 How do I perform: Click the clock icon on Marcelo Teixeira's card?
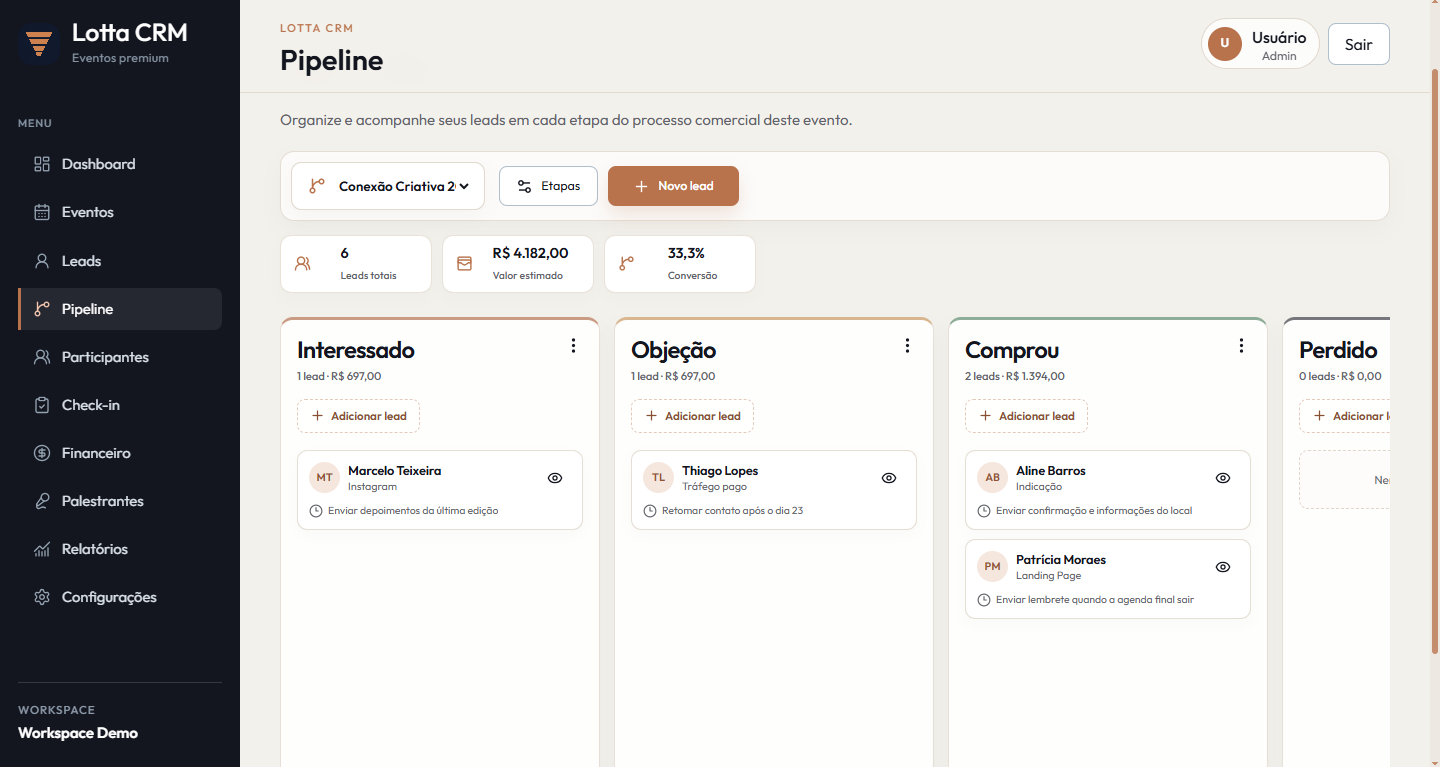[316, 511]
